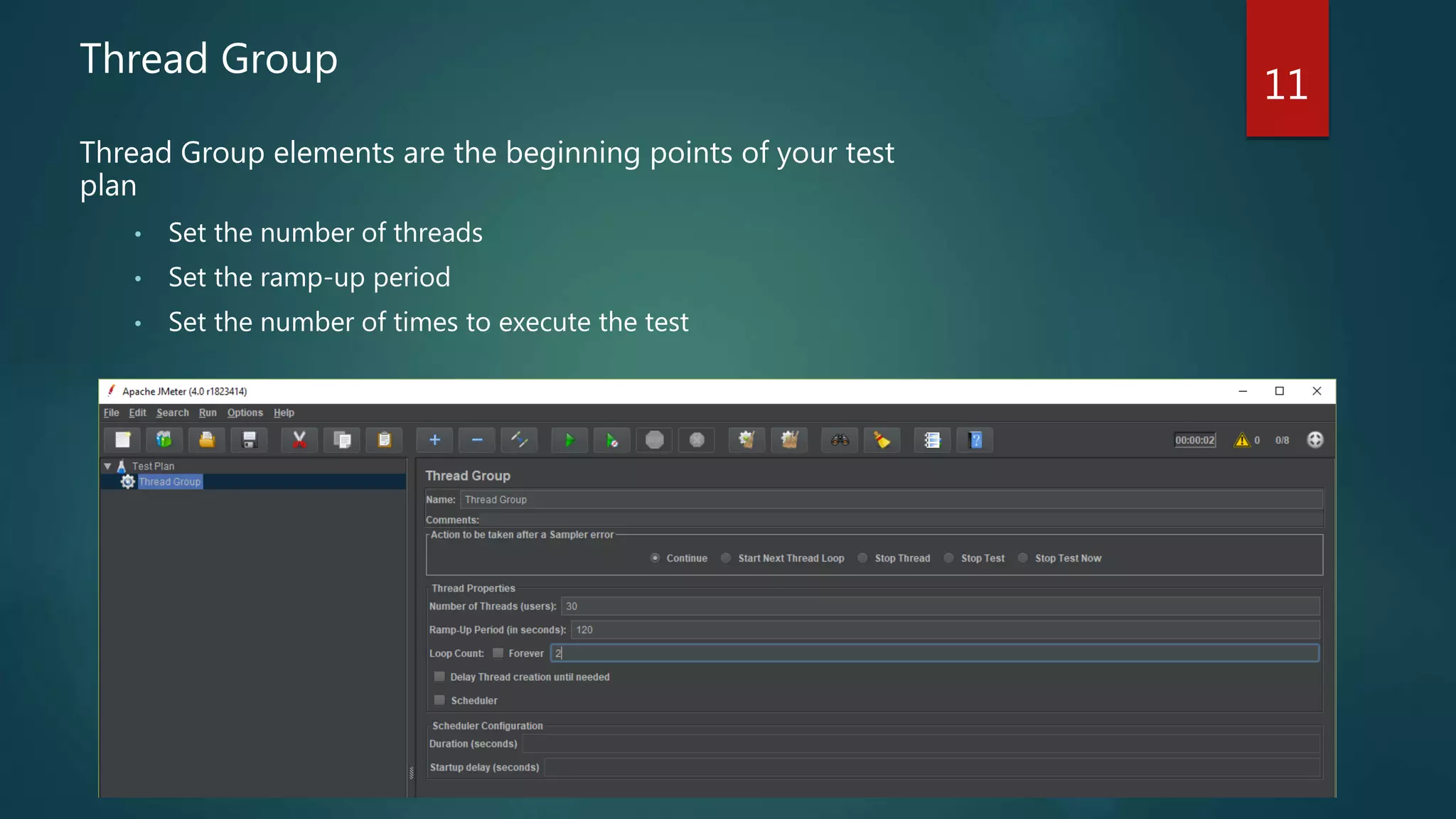
Task: Select Start Next Thread Loop option
Action: 726,558
